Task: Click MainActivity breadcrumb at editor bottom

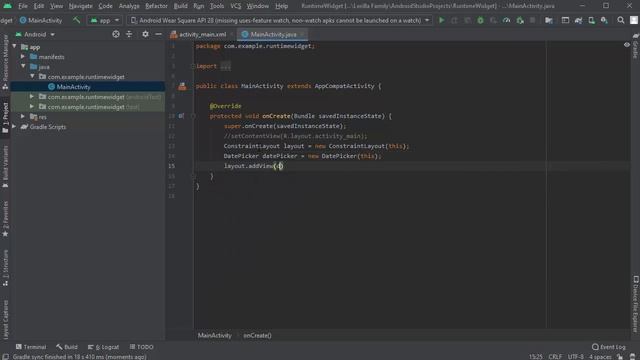Action: (x=215, y=336)
